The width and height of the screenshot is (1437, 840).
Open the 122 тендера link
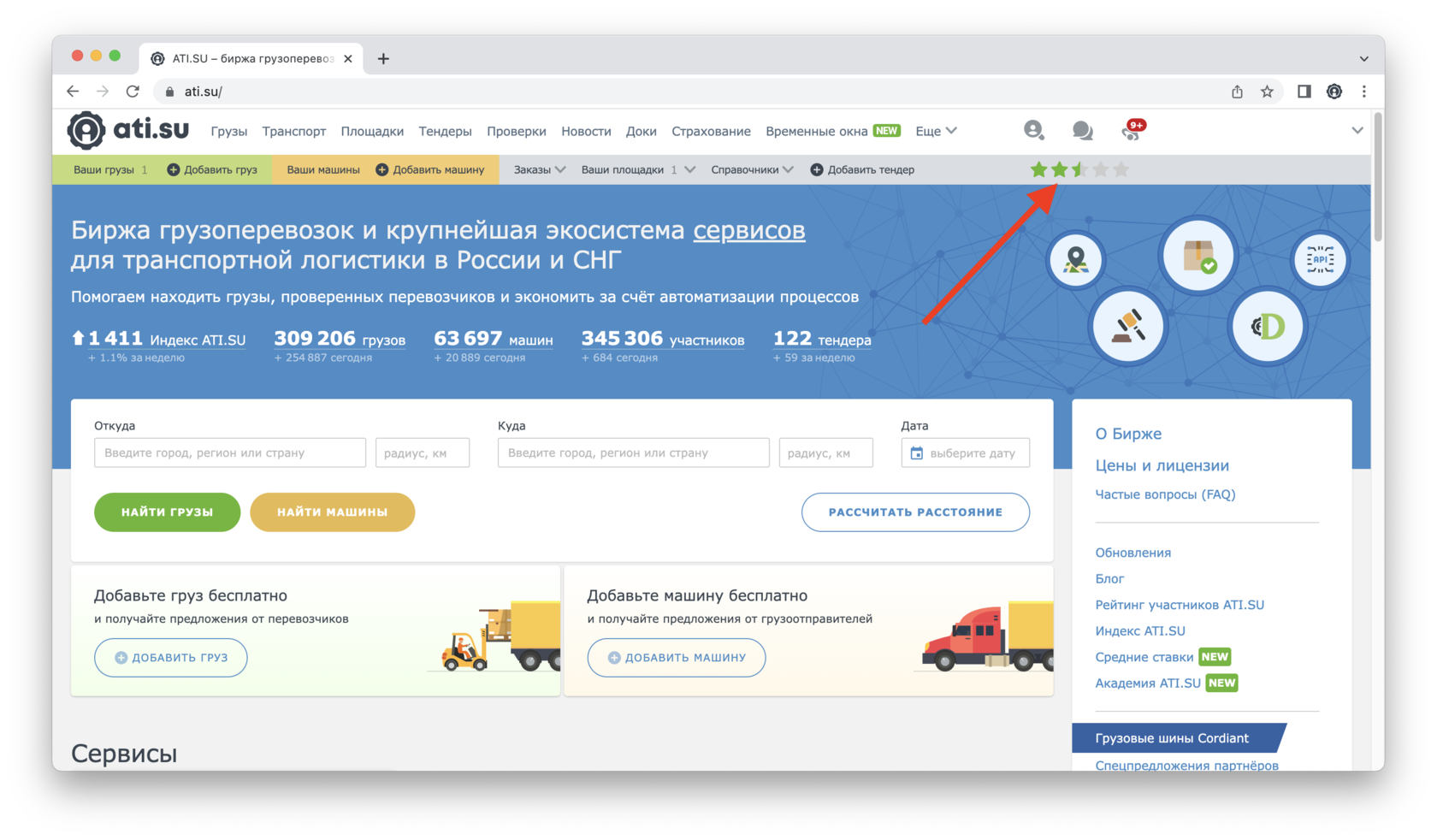pyautogui.click(x=822, y=339)
